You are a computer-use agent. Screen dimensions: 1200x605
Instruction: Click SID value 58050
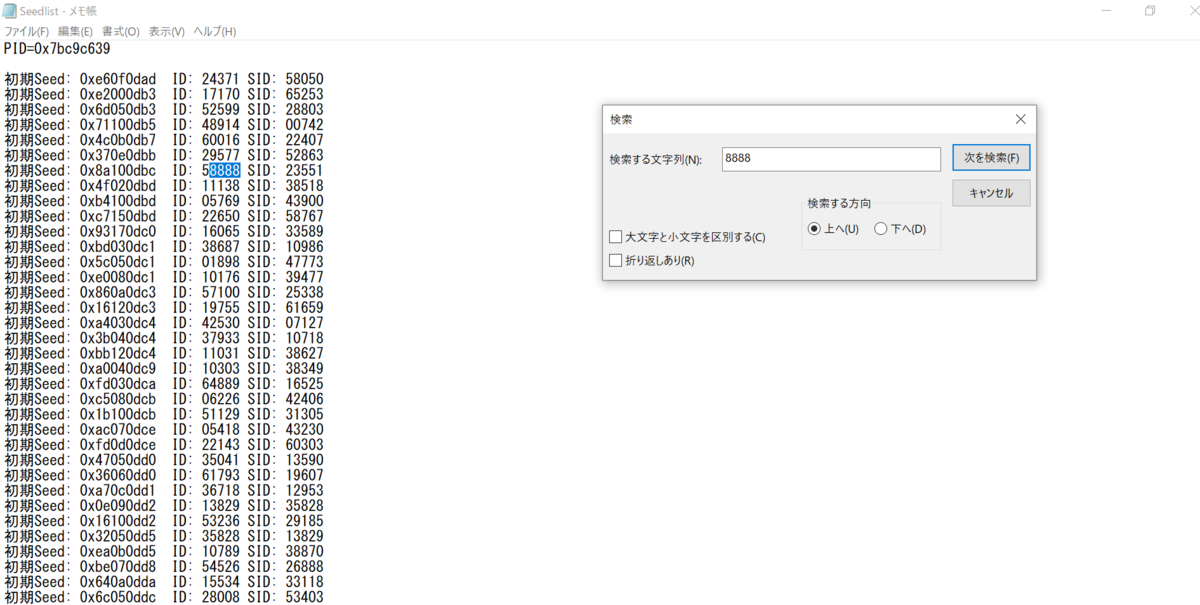(x=304, y=79)
